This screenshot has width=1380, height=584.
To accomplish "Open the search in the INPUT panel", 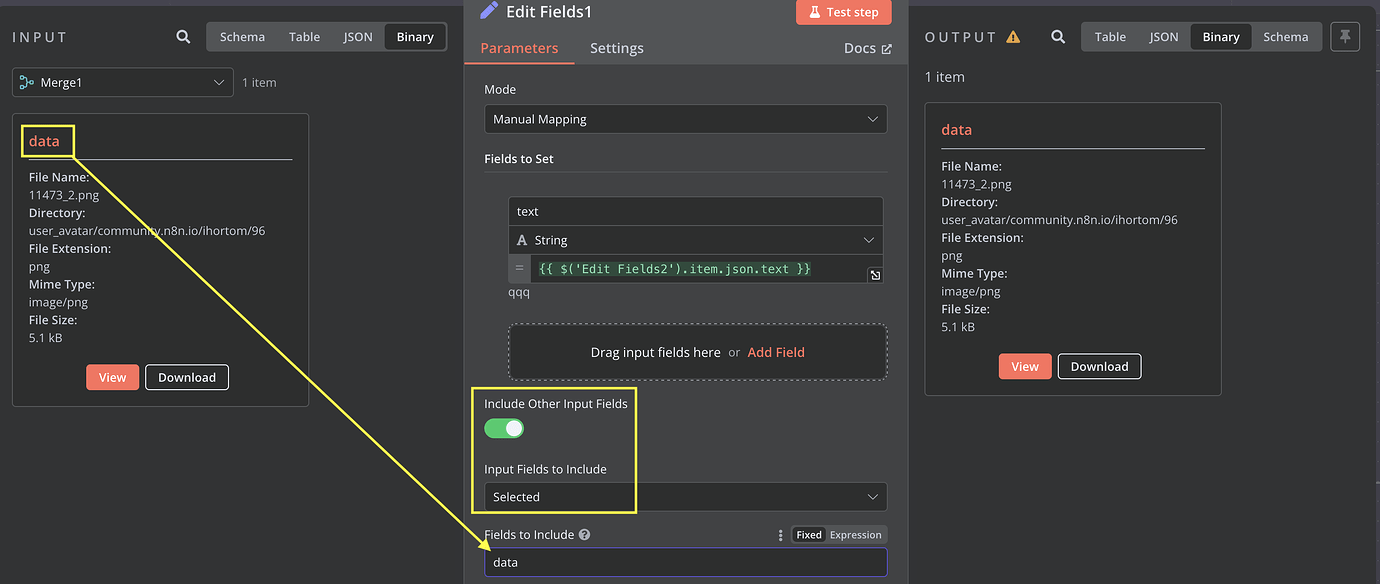I will pos(183,36).
